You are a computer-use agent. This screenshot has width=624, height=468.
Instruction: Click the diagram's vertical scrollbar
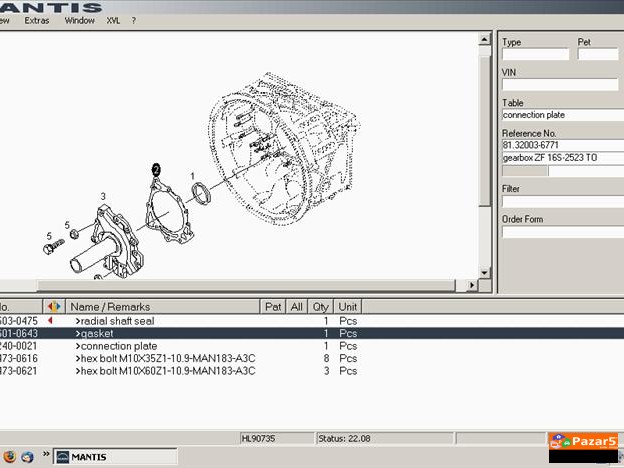pyautogui.click(x=485, y=150)
